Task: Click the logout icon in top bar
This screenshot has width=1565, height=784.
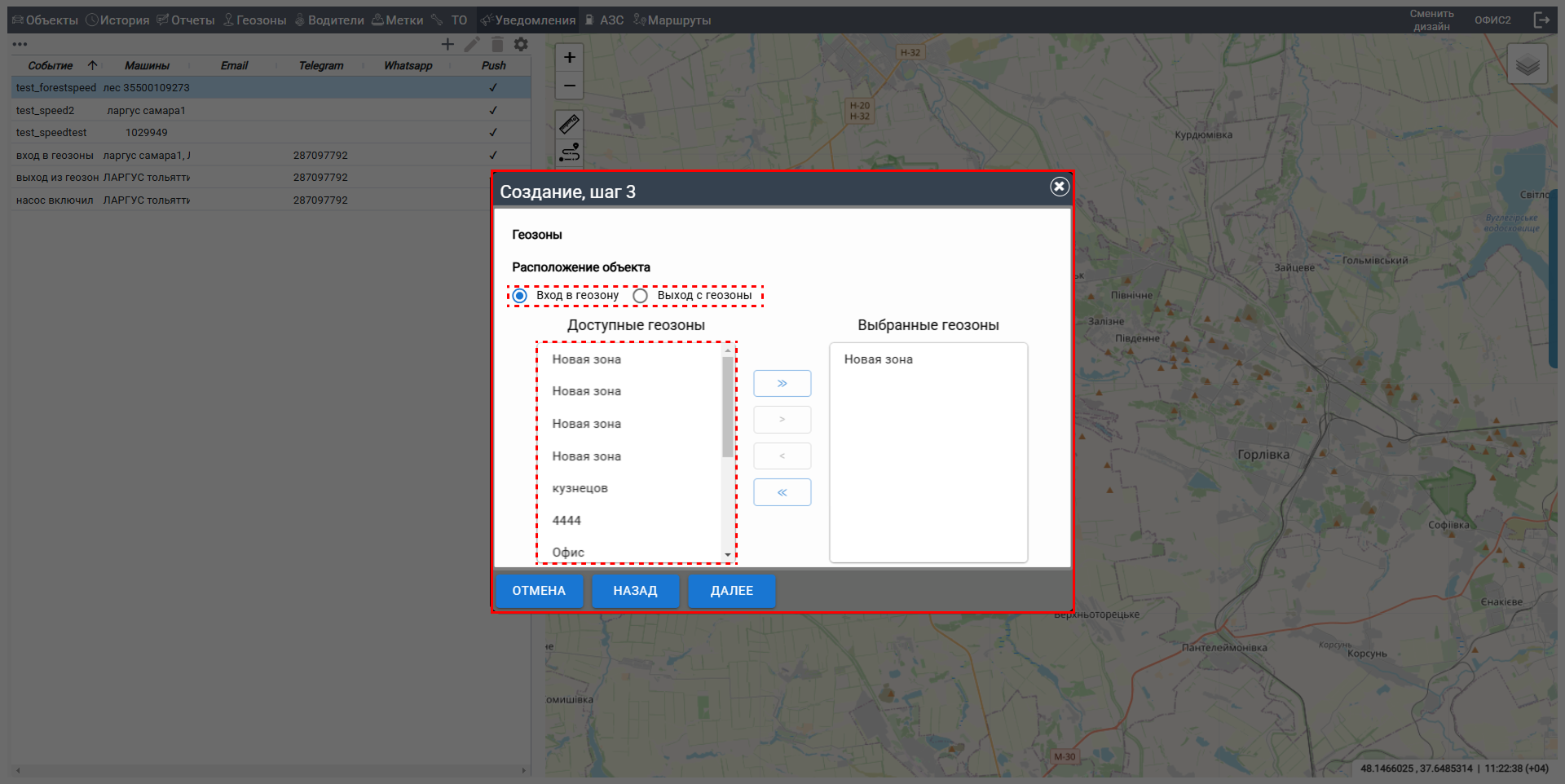Action: coord(1541,20)
